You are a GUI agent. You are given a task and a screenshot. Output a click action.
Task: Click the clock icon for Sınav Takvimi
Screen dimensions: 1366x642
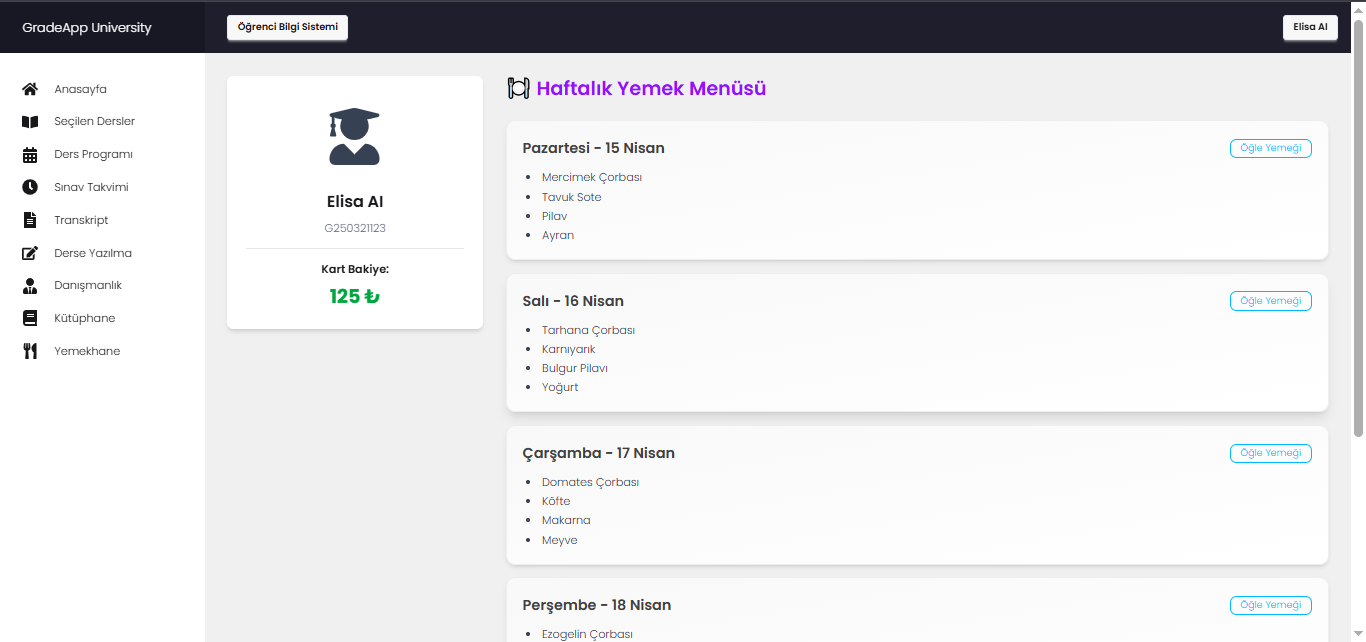pos(30,187)
